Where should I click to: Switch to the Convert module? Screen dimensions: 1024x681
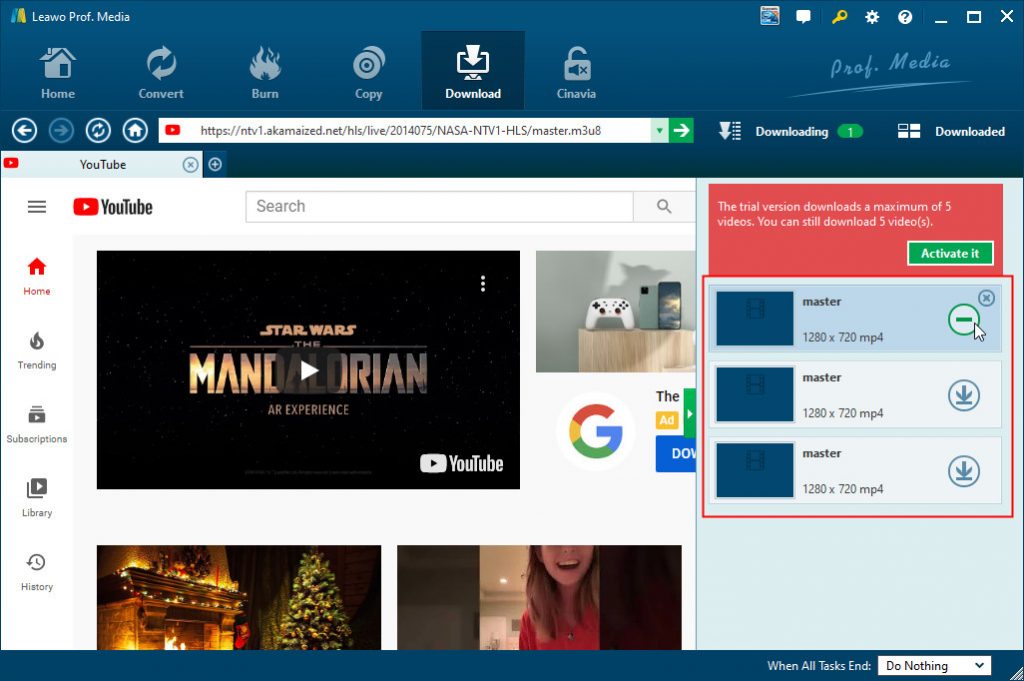tap(160, 70)
